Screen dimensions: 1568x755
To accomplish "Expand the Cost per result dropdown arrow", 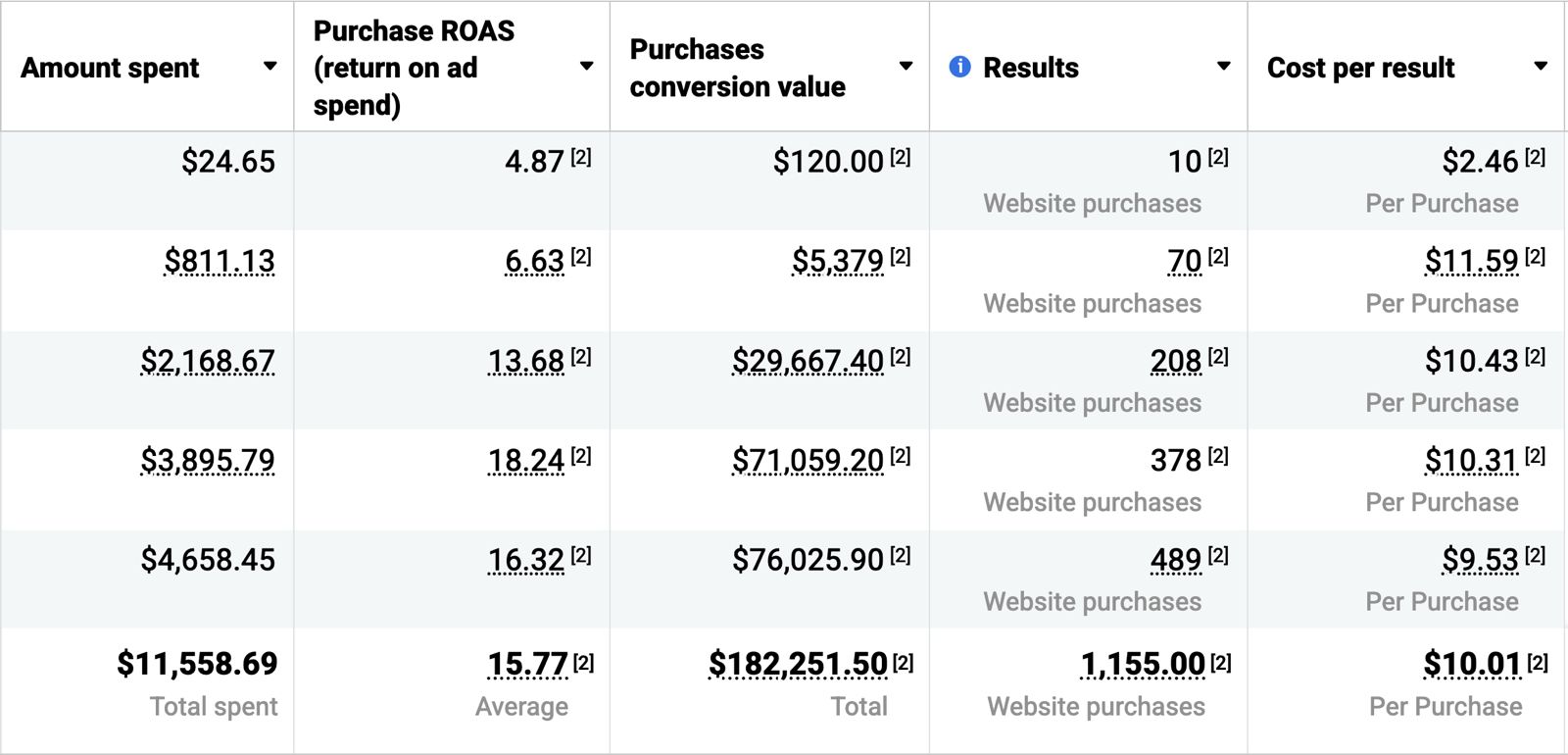I will [x=1541, y=67].
